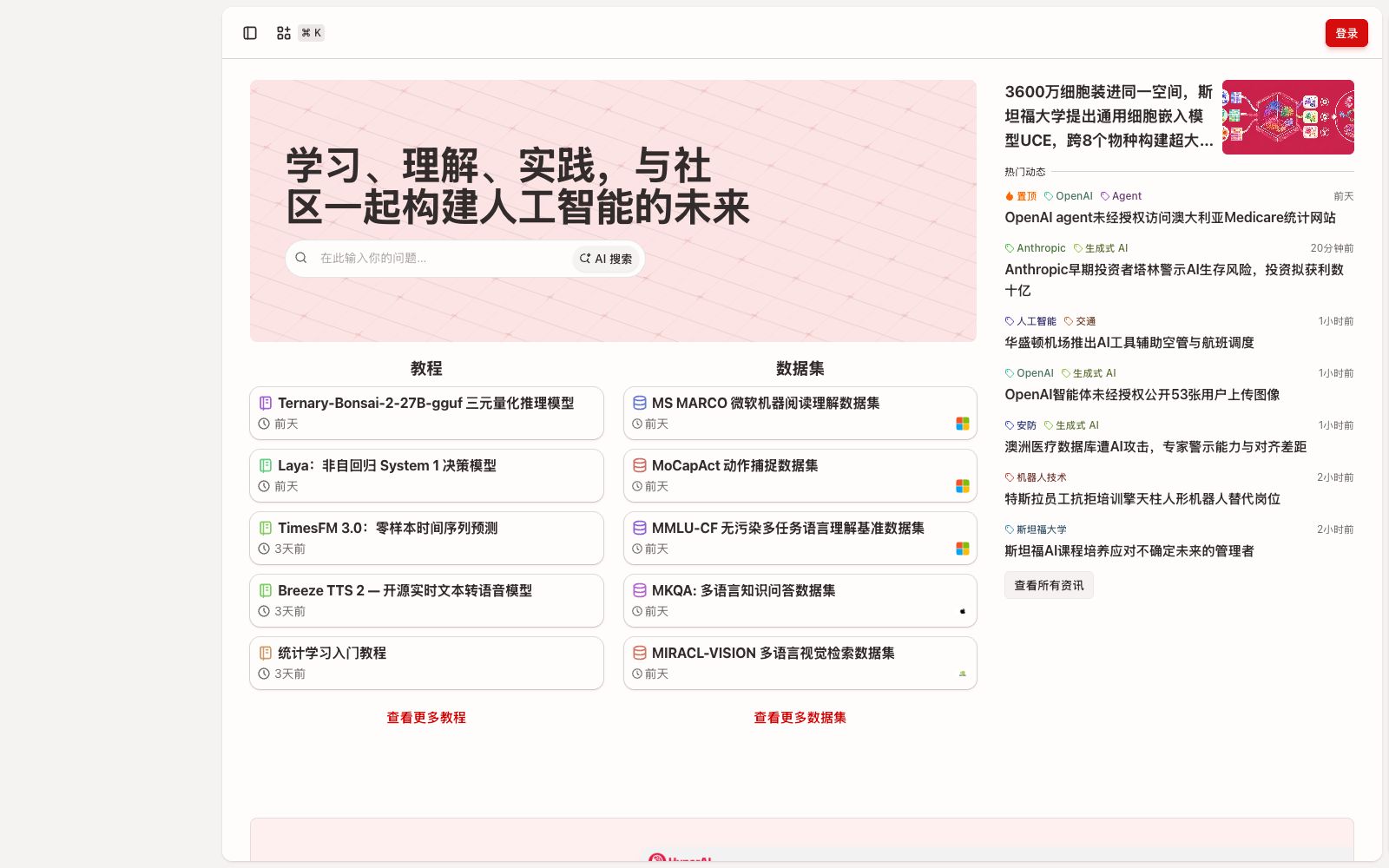Viewport: 1389px width, 868px height.
Task: Click the tag icon beside Anthropic
Action: [x=1010, y=248]
